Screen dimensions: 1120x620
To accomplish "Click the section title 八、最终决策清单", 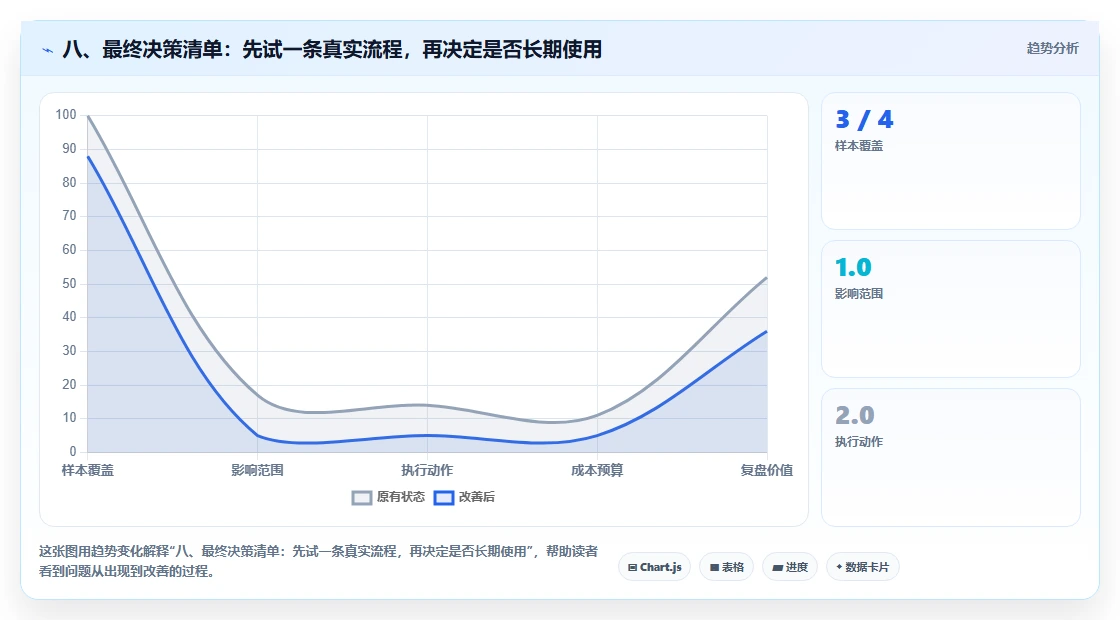I will click(332, 49).
